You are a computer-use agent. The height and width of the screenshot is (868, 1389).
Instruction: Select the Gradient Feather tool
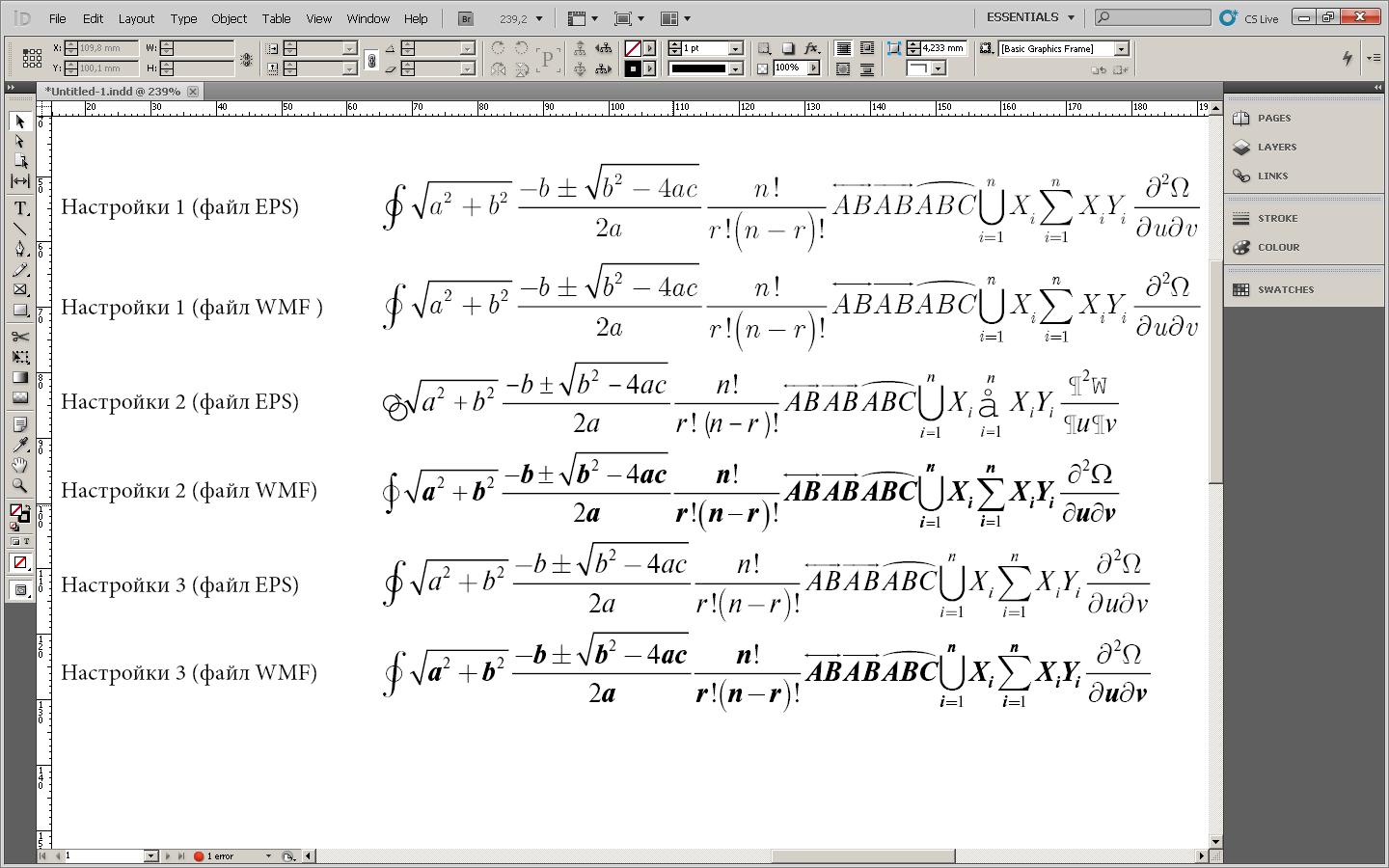19,397
